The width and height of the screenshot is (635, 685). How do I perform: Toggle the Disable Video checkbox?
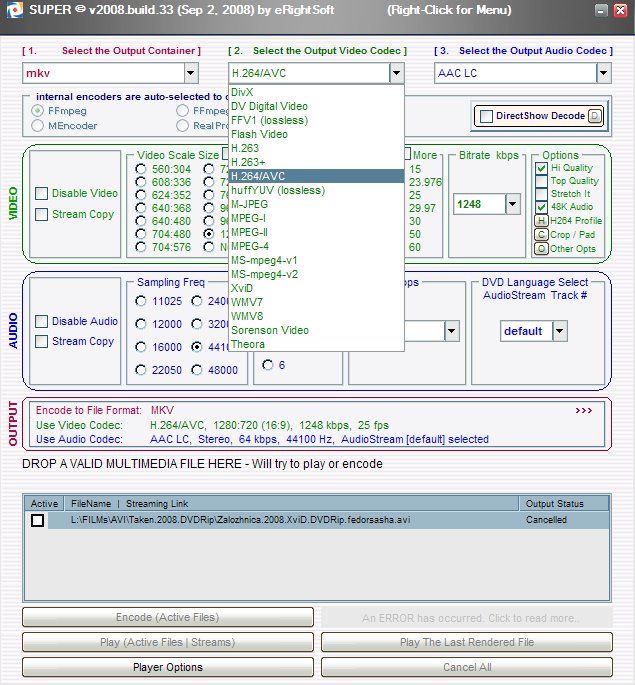coord(41,193)
